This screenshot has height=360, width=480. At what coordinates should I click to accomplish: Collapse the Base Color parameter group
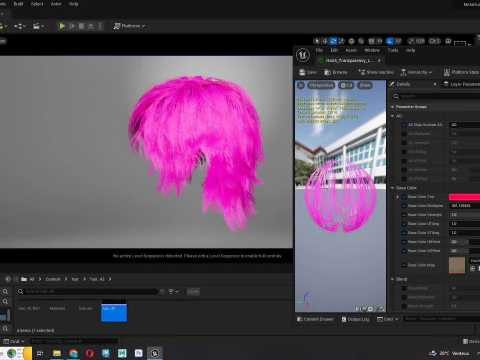[392, 188]
